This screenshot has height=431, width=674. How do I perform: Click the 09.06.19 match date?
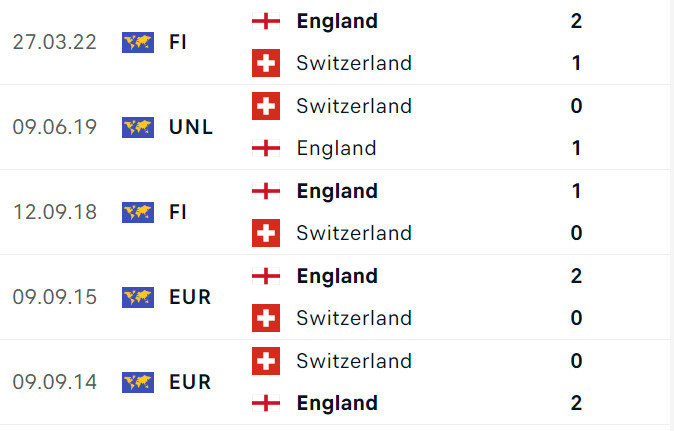tap(56, 127)
